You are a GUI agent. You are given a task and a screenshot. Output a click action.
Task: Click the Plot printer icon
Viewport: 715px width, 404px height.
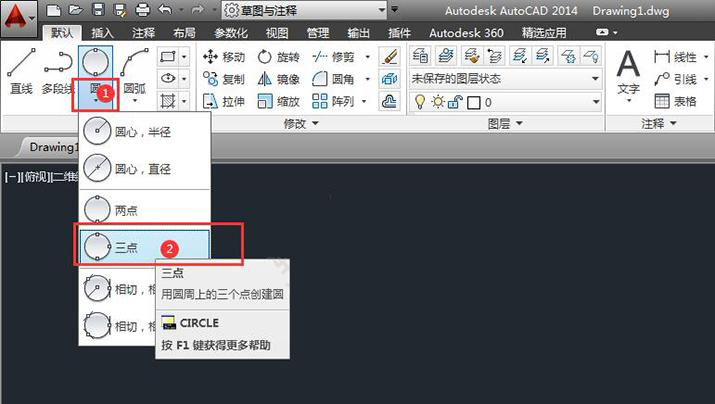click(143, 10)
